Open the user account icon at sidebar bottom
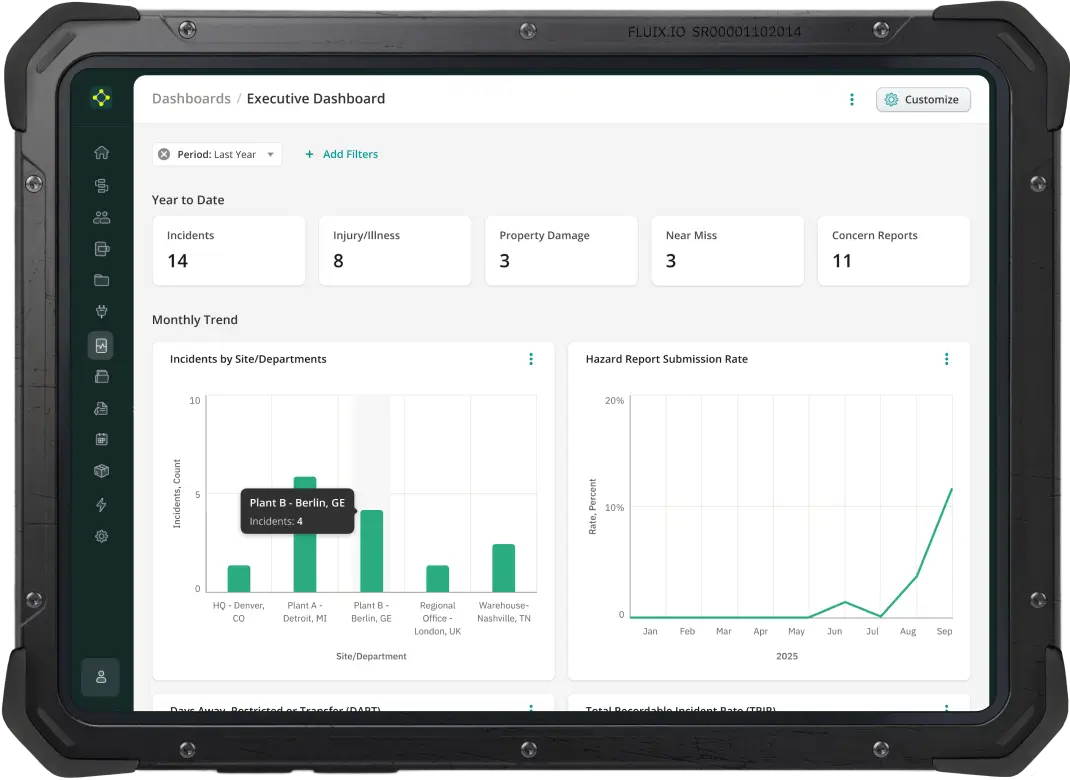The height and width of the screenshot is (780, 1070). 100,677
